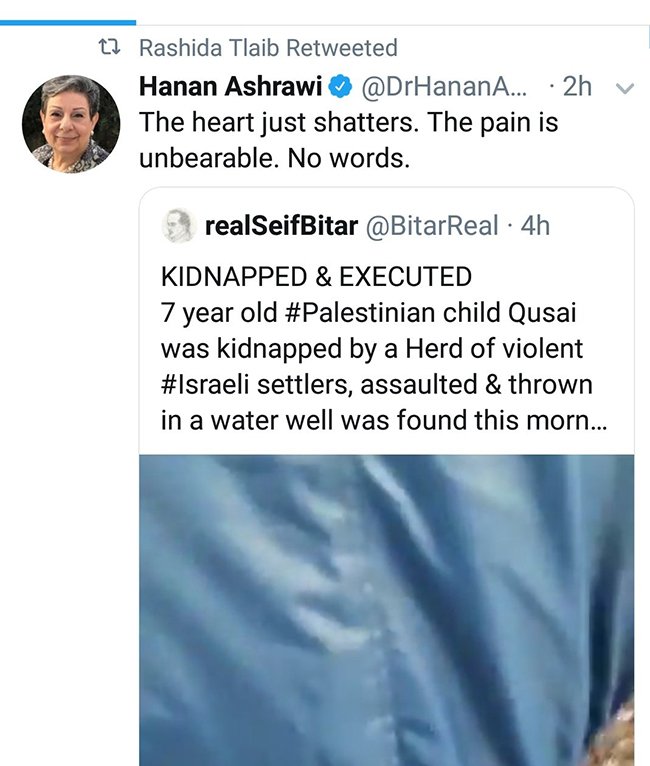Click the blue verified badge
Image resolution: width=650 pixels, height=766 pixels.
coord(341,87)
